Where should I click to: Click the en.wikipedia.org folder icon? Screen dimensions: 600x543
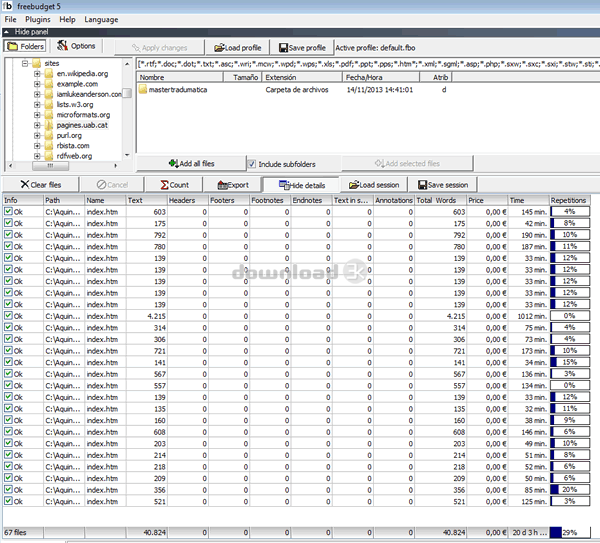point(49,73)
